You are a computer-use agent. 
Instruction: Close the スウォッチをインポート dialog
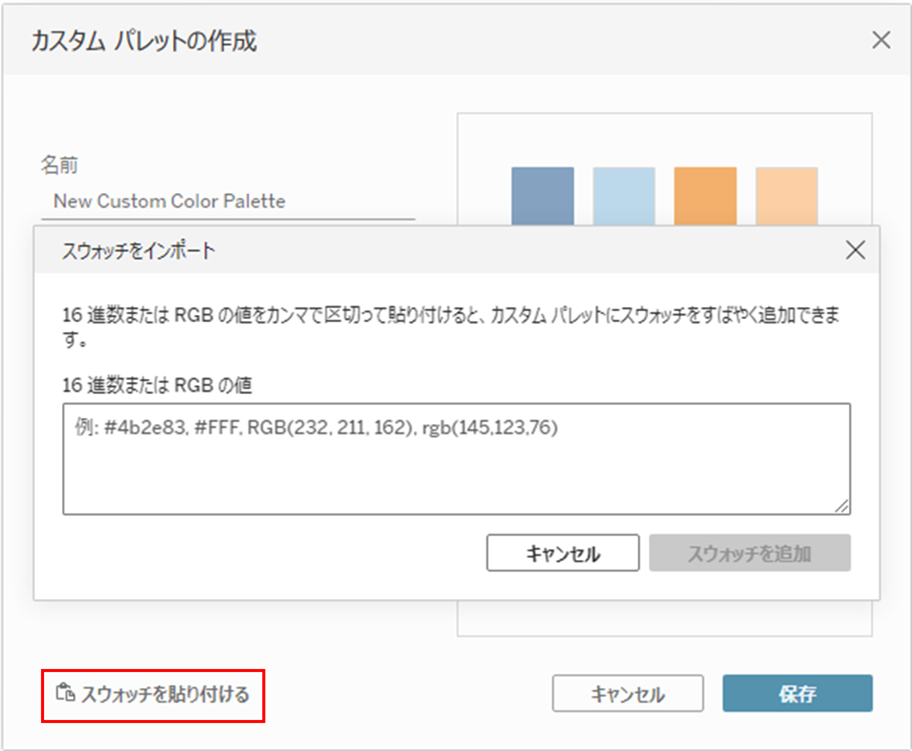click(855, 250)
